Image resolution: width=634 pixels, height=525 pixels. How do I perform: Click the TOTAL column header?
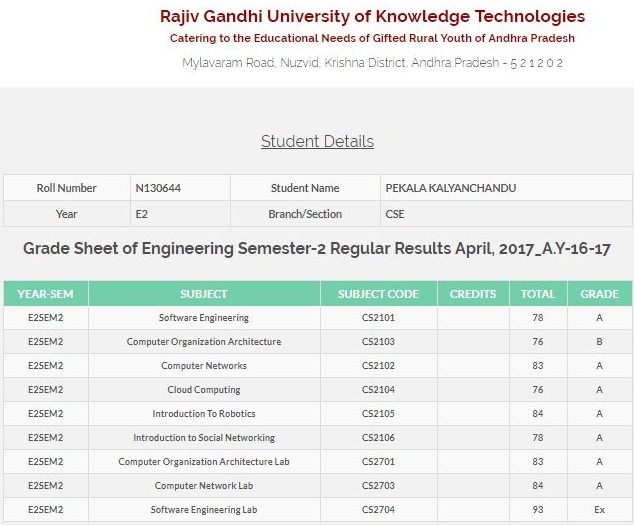tap(538, 294)
